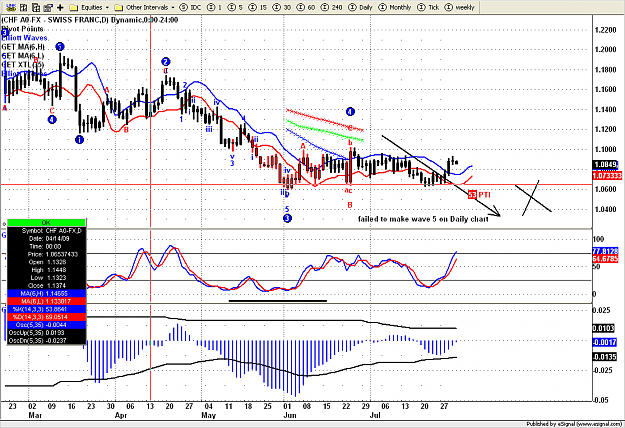The width and height of the screenshot is (625, 428).
Task: Click green OK header of data window
Action: (x=47, y=222)
